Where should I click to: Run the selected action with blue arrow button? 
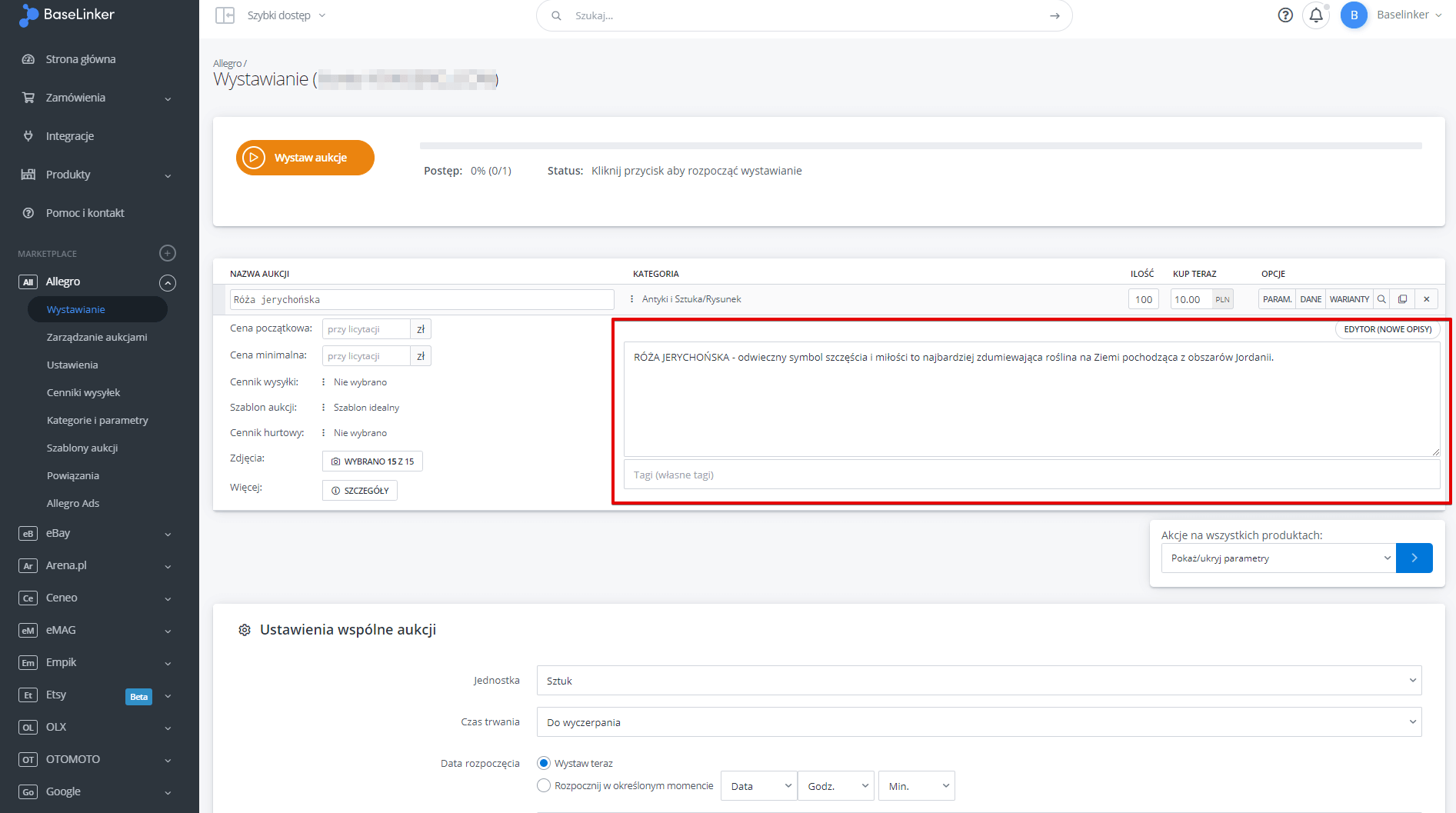[1414, 558]
